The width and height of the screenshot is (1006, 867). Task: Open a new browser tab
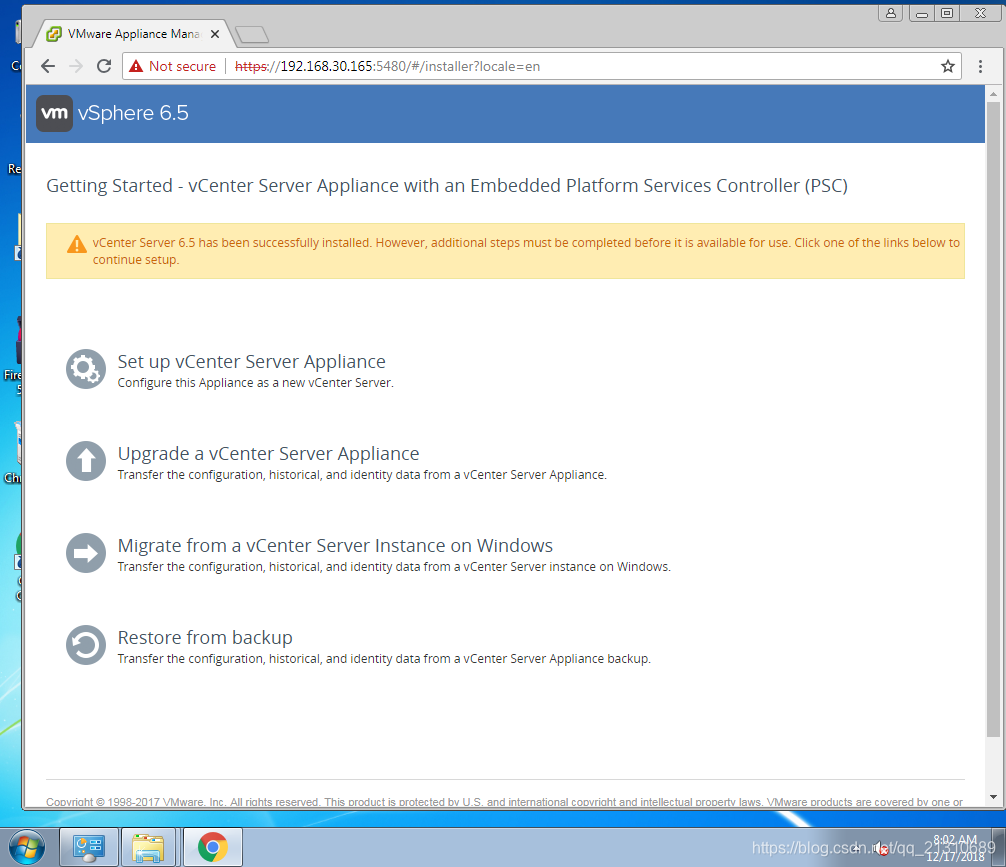click(x=252, y=35)
